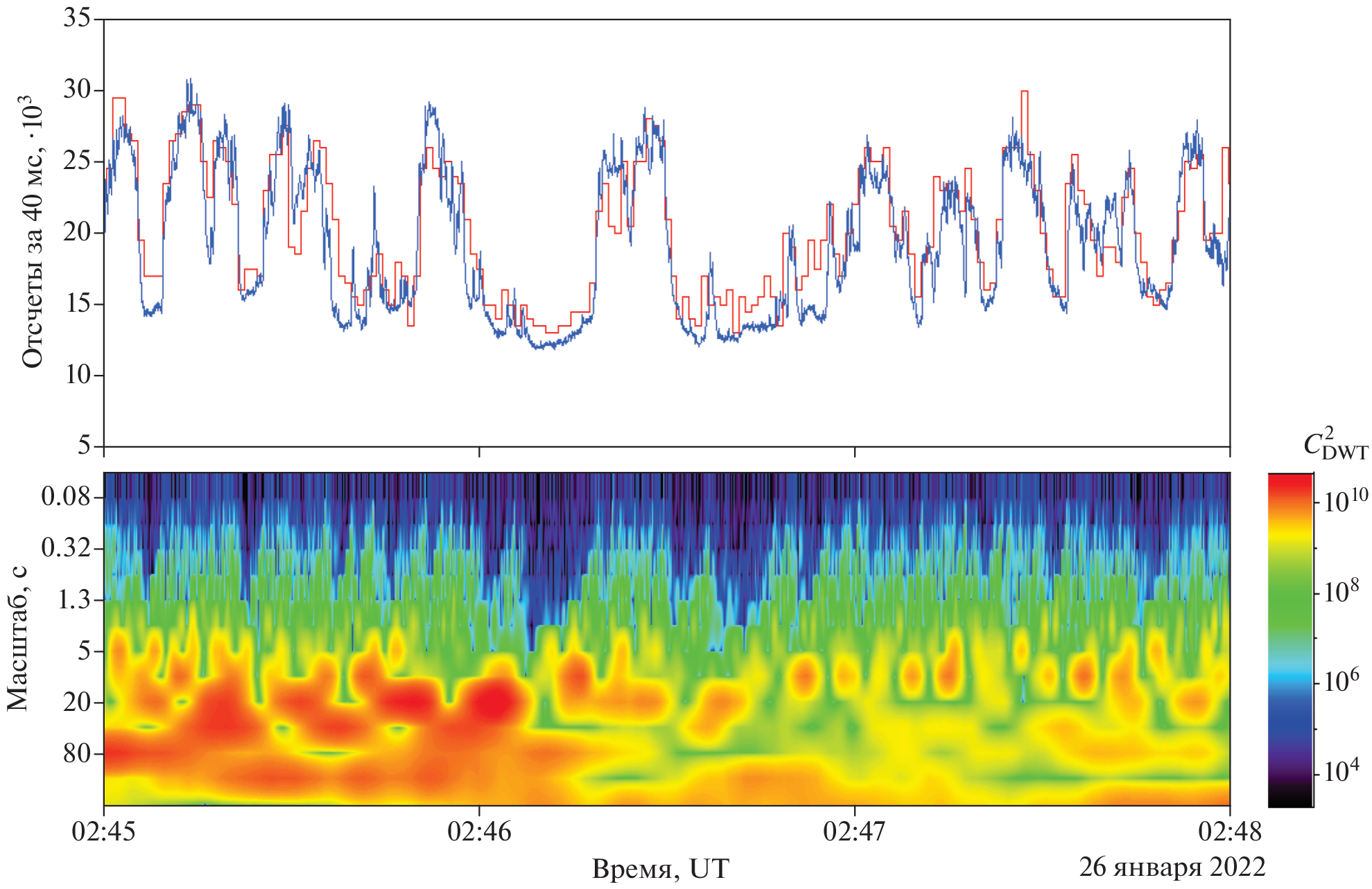Click the 02:46 time axis label
1372x889 pixels.
(479, 831)
